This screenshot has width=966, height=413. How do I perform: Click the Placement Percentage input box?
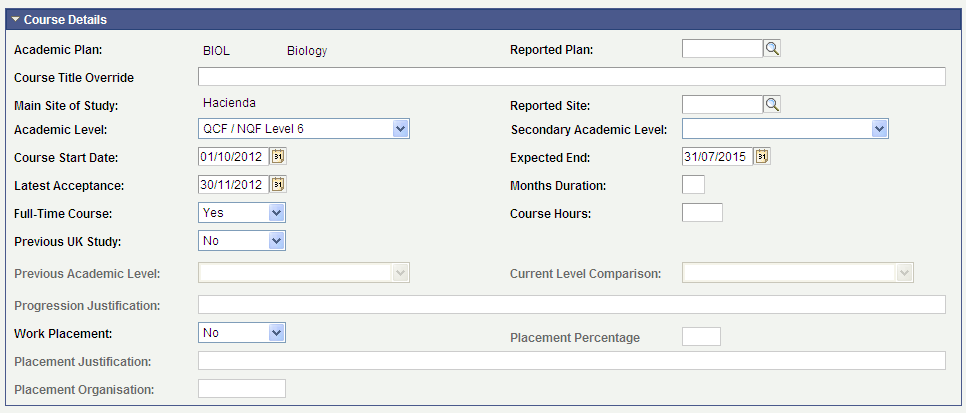(x=701, y=336)
